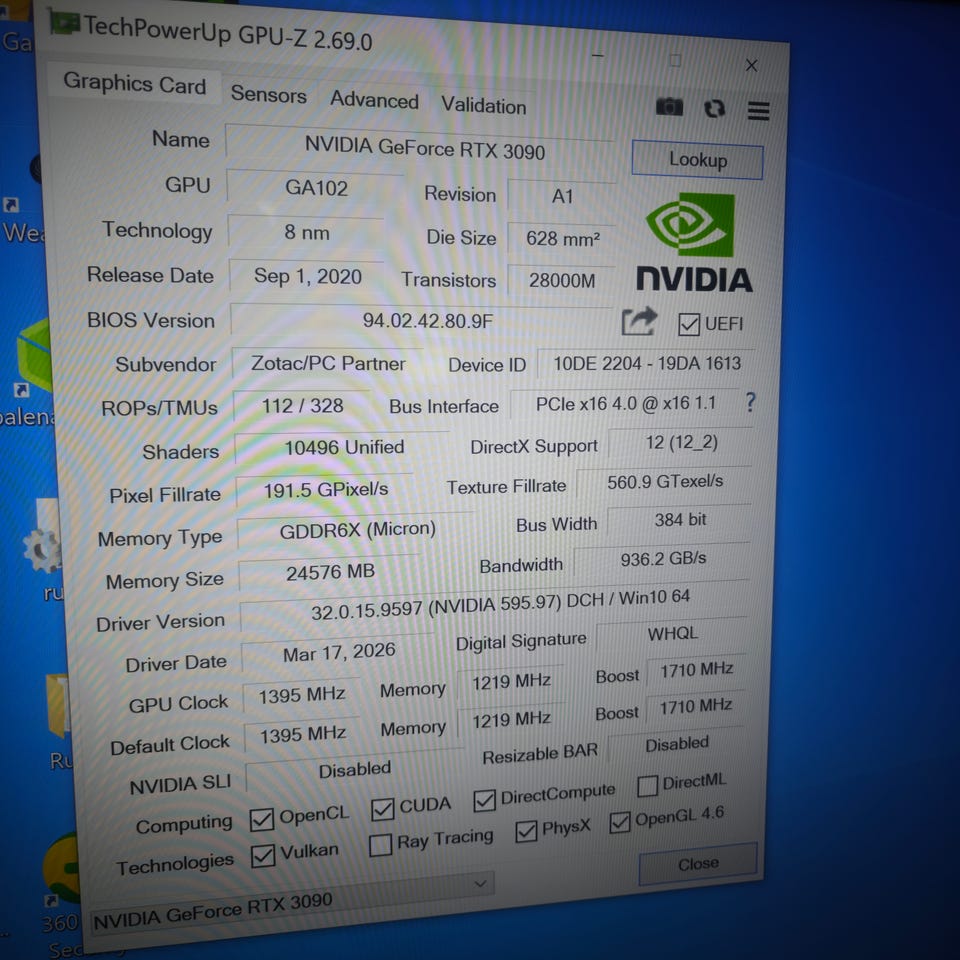Click the GPU Clock row Boost 1710 MHz

click(696, 670)
